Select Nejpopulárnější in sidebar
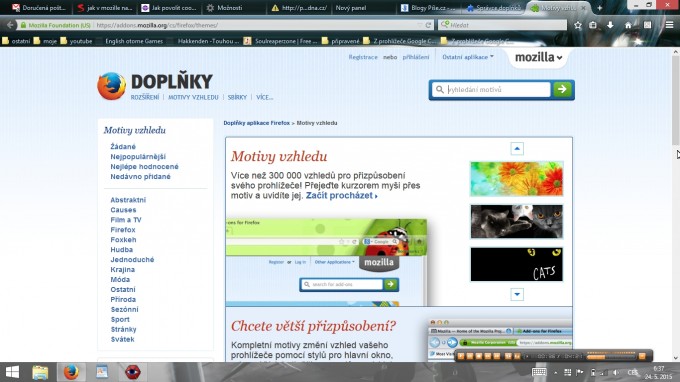 click(x=138, y=157)
